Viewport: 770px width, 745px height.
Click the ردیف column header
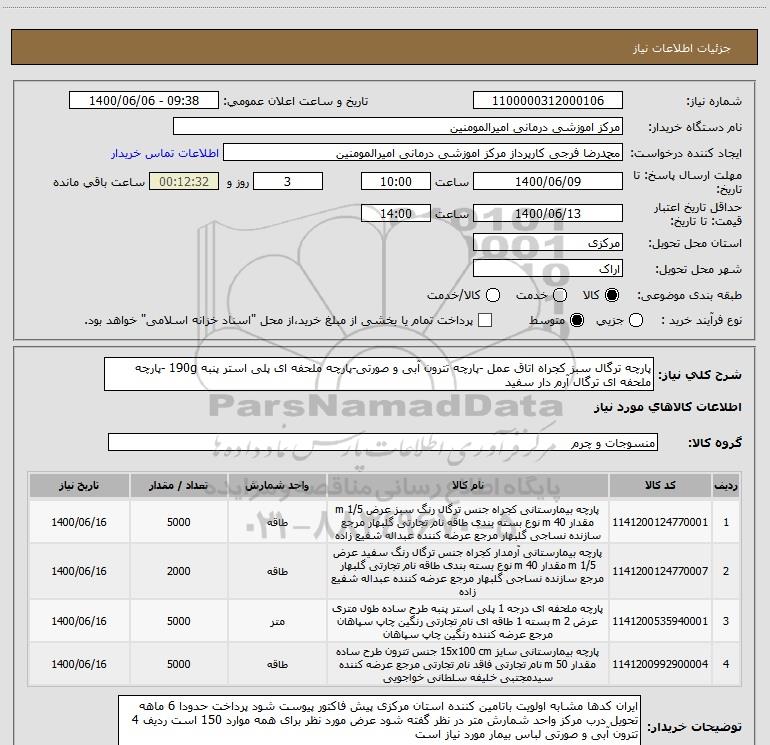click(x=726, y=485)
